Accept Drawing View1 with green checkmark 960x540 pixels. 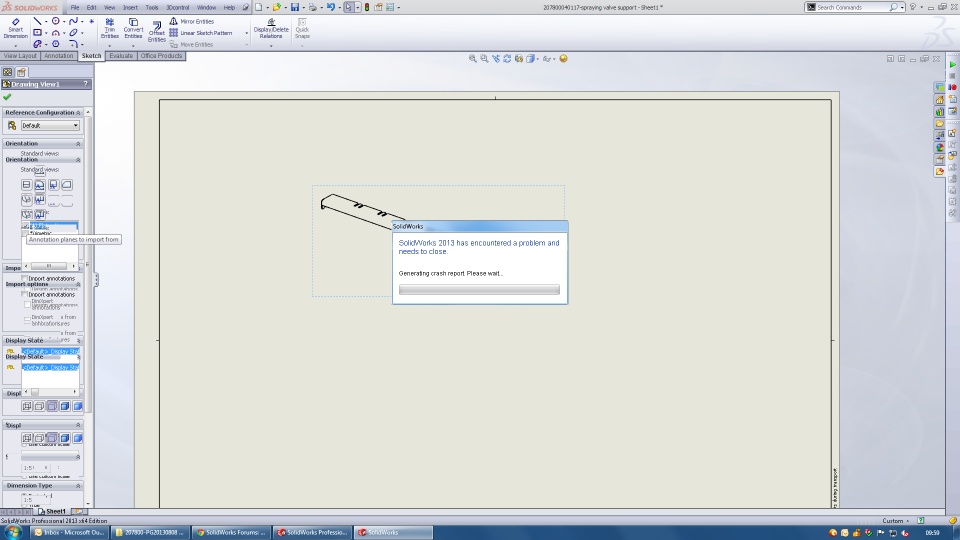tap(7, 97)
